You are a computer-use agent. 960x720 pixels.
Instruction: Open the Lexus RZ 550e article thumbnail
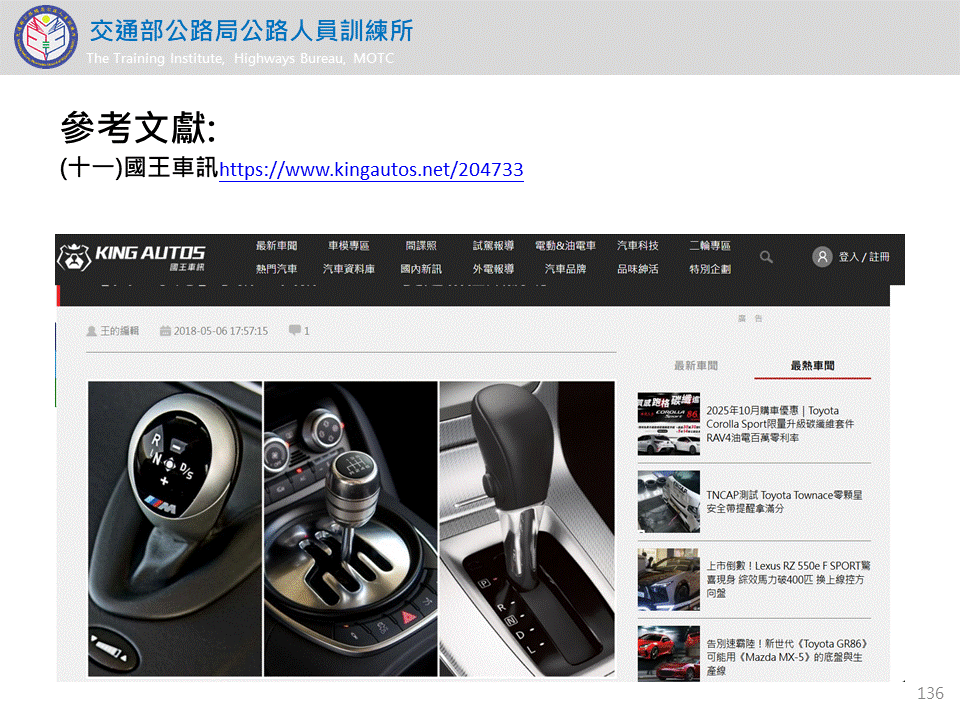pos(669,579)
